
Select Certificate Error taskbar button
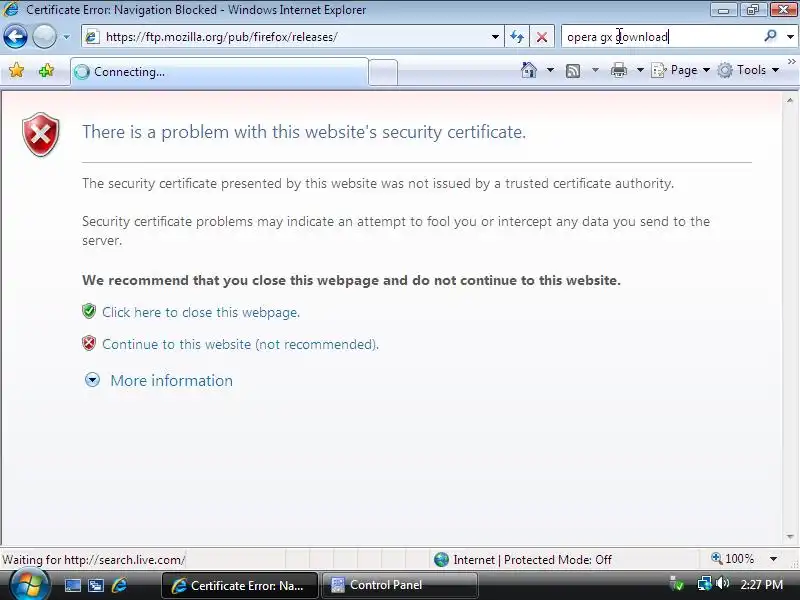240,585
